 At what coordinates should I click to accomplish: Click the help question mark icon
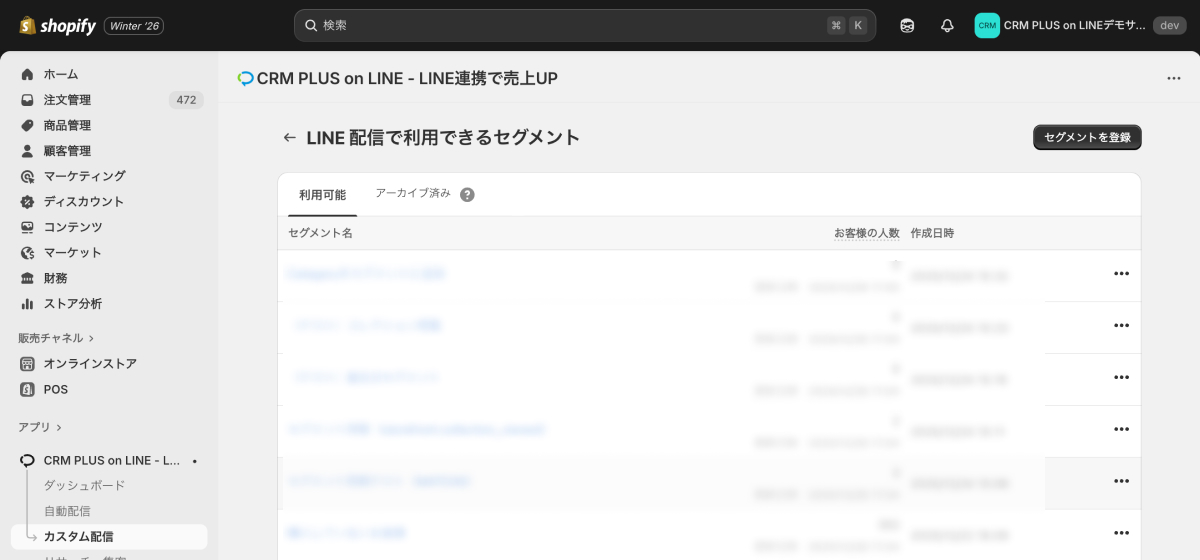pos(467,195)
